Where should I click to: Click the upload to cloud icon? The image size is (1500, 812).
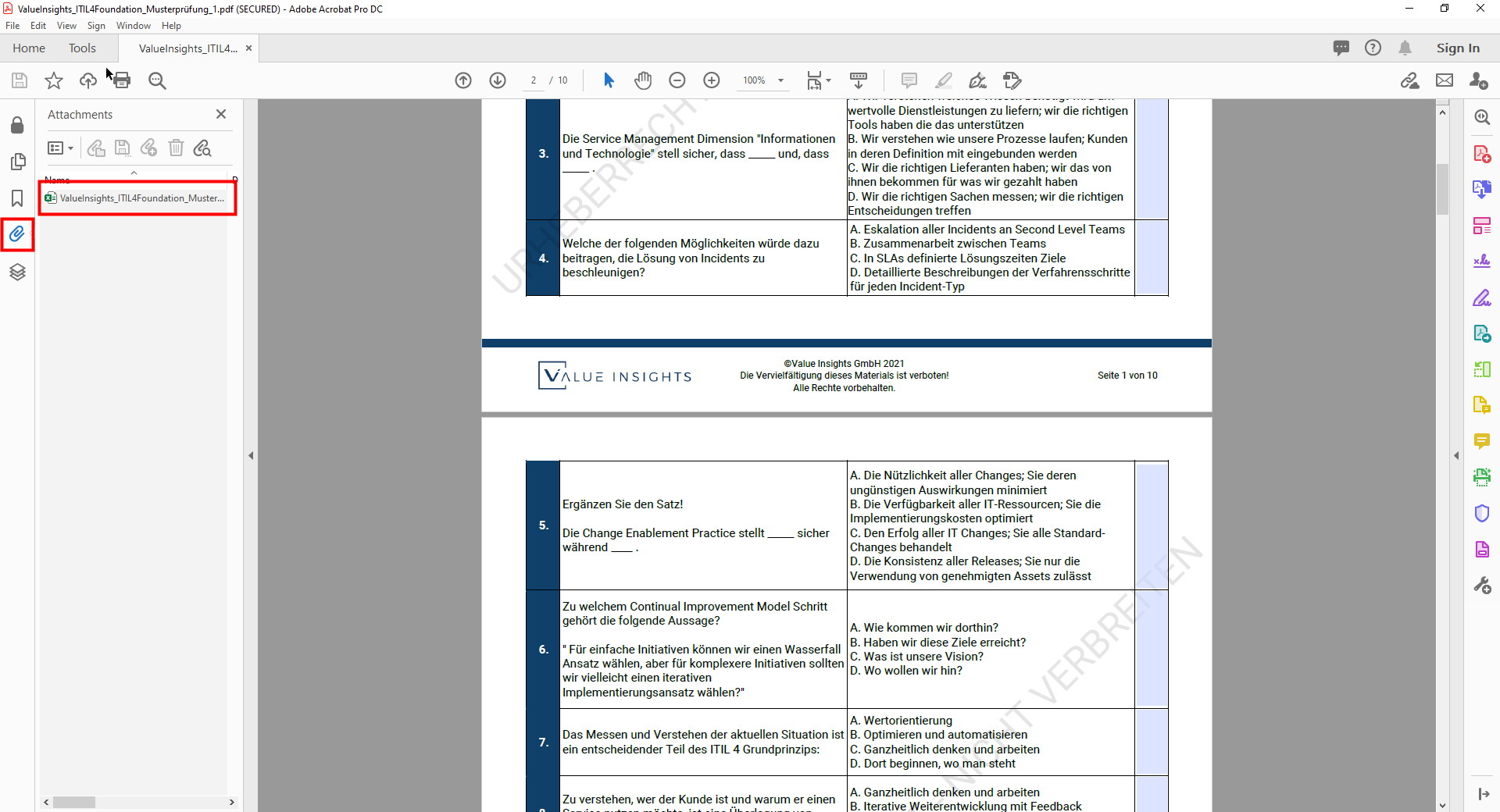[88, 80]
